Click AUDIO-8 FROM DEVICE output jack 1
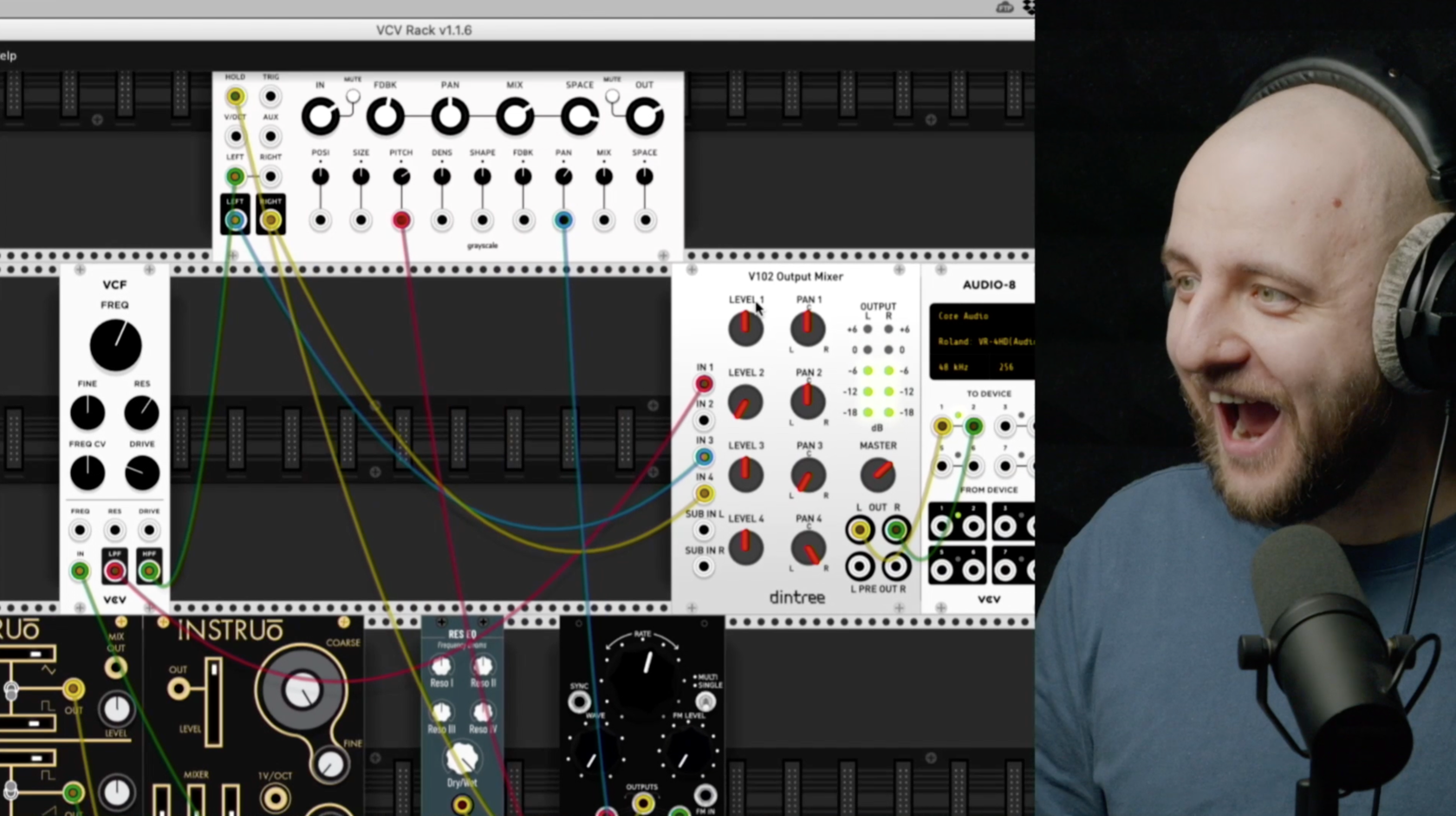 point(941,526)
